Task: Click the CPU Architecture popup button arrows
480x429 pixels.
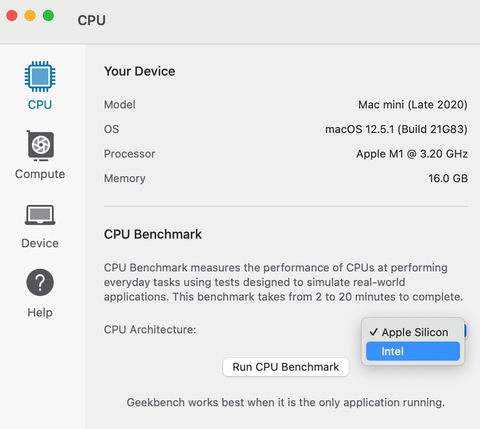Action: coord(465,331)
